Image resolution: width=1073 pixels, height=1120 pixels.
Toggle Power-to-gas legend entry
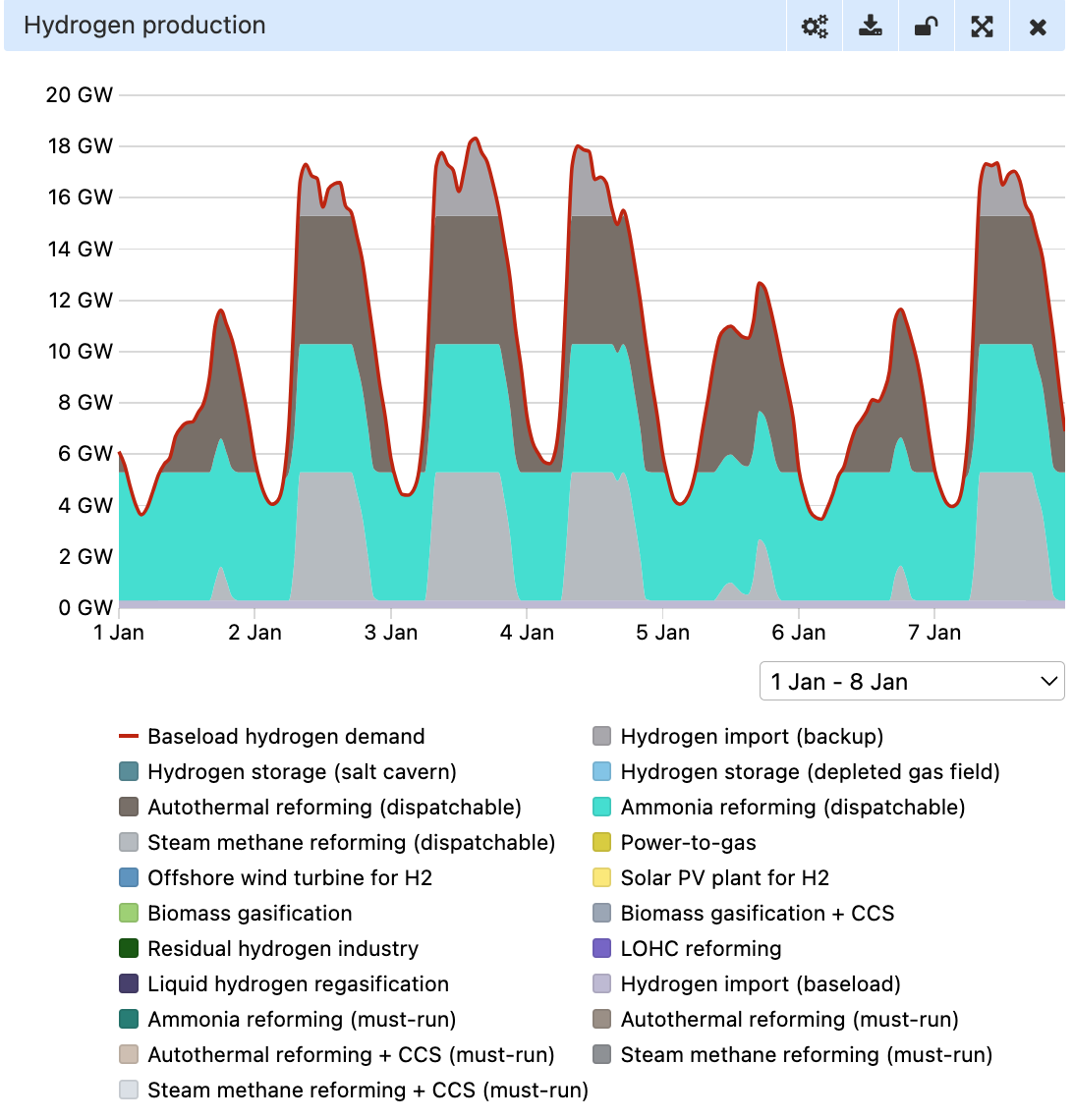674,842
